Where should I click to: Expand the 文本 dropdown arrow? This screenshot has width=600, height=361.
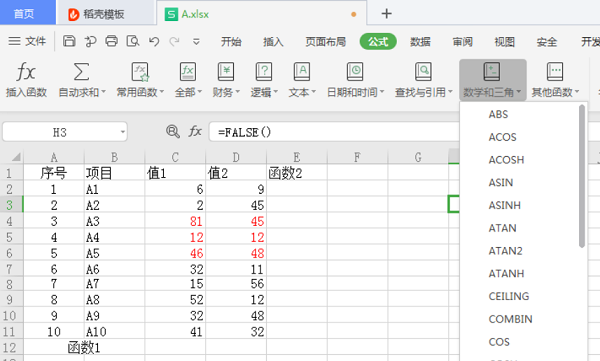coord(314,92)
